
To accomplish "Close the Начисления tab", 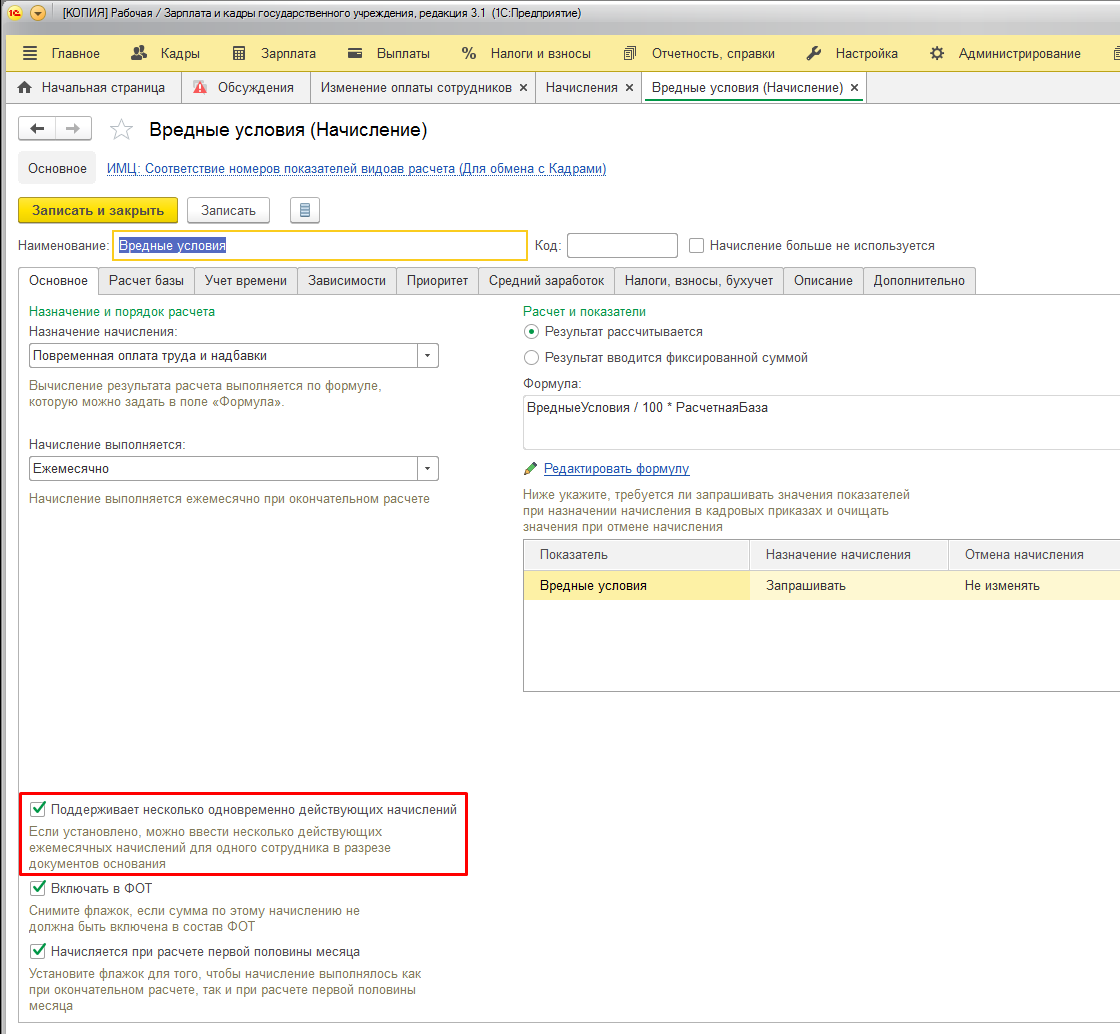I will tap(629, 88).
